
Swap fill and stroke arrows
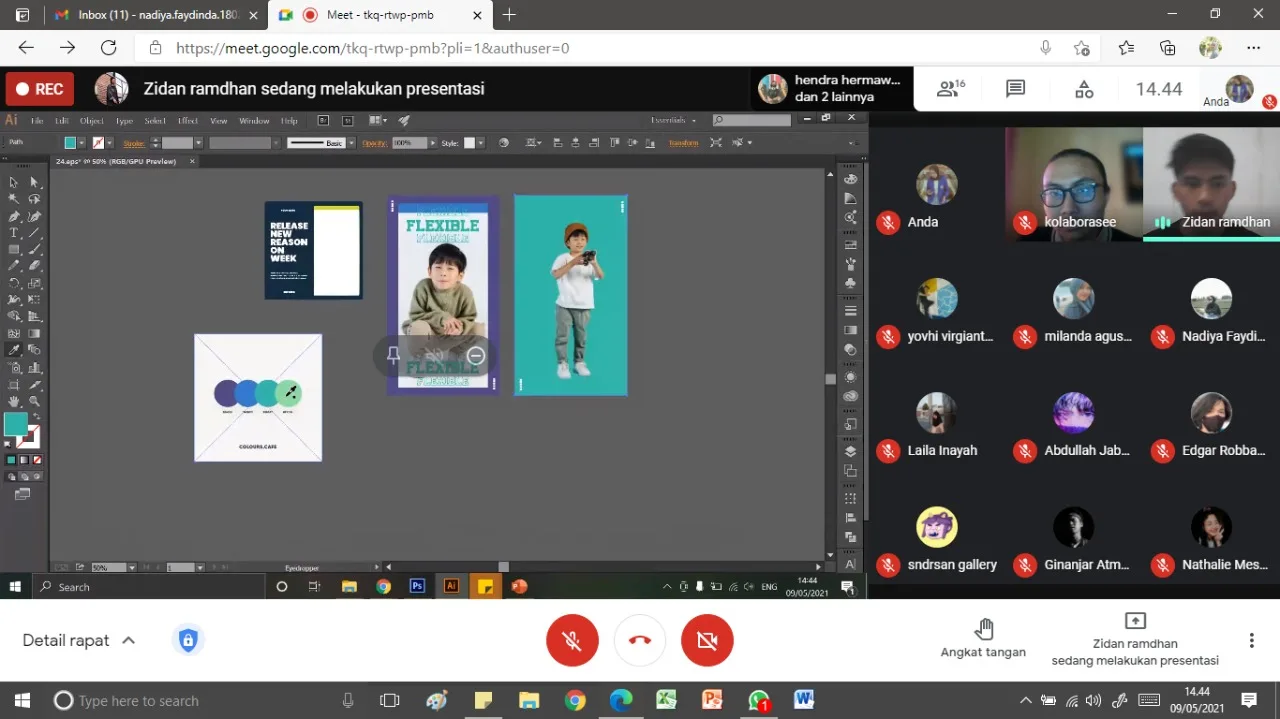coord(36,416)
